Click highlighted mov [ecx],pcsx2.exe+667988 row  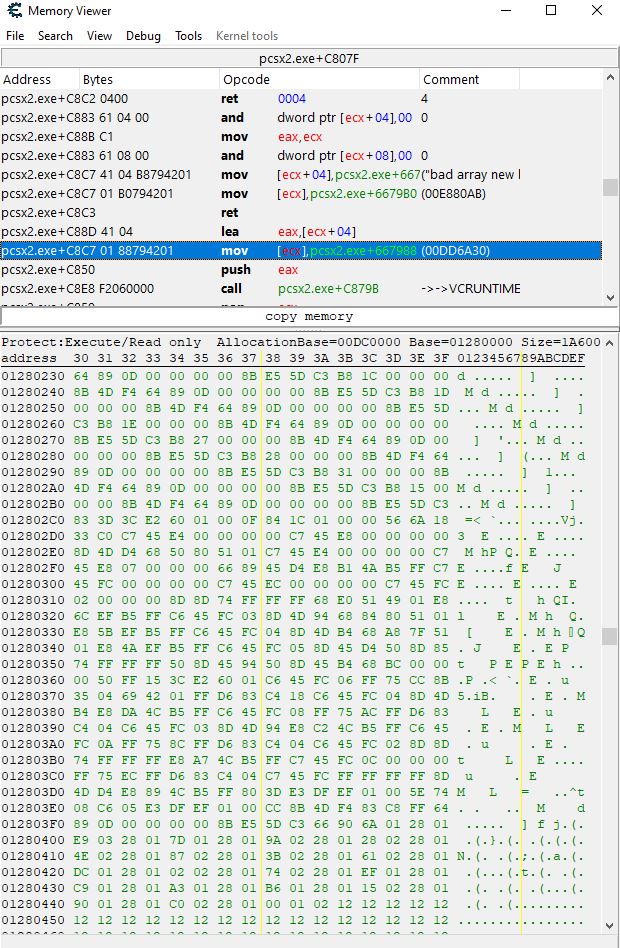click(301, 250)
